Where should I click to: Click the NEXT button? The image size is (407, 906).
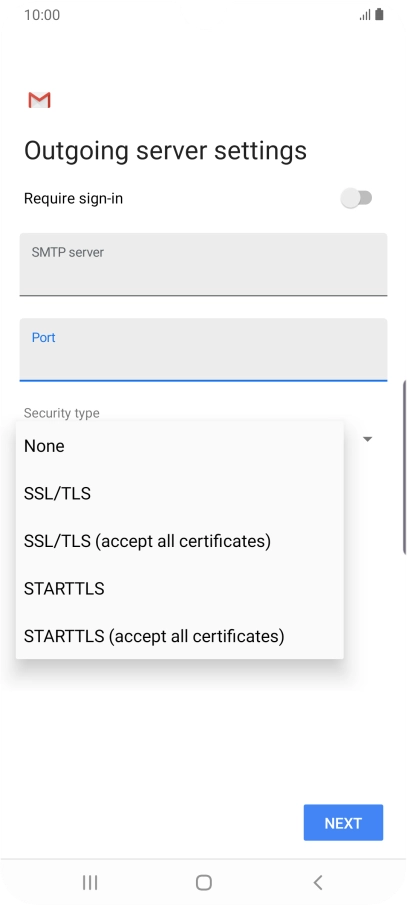[x=343, y=822]
